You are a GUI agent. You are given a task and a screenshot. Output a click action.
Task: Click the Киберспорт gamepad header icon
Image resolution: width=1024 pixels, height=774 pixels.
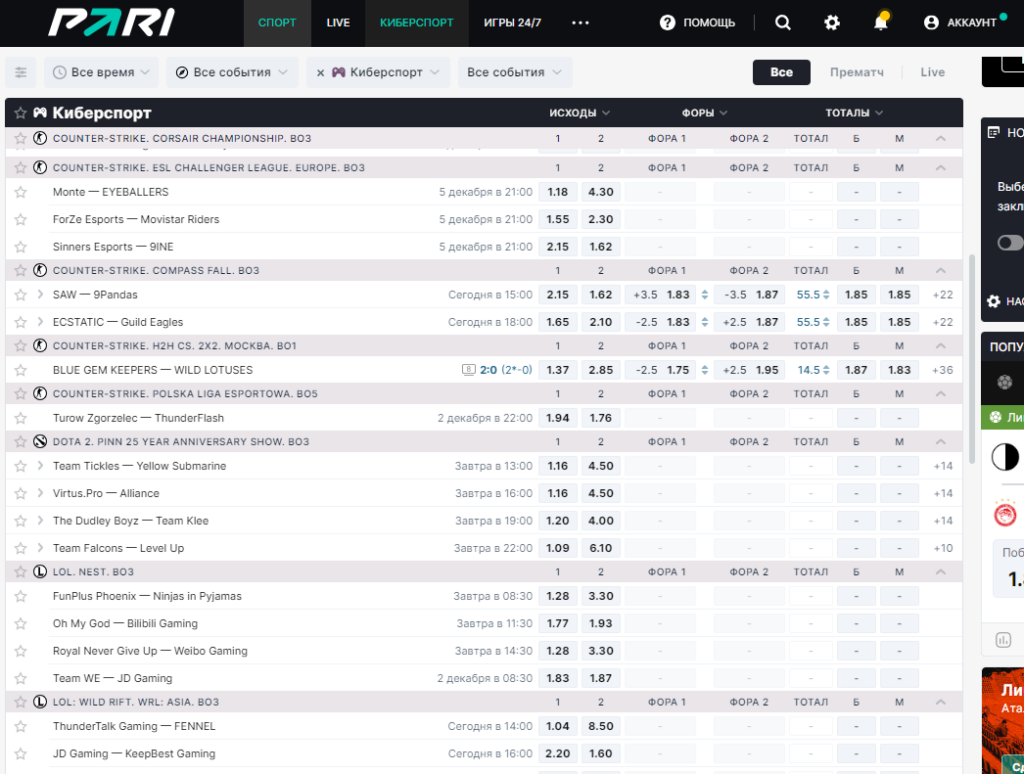[x=40, y=112]
